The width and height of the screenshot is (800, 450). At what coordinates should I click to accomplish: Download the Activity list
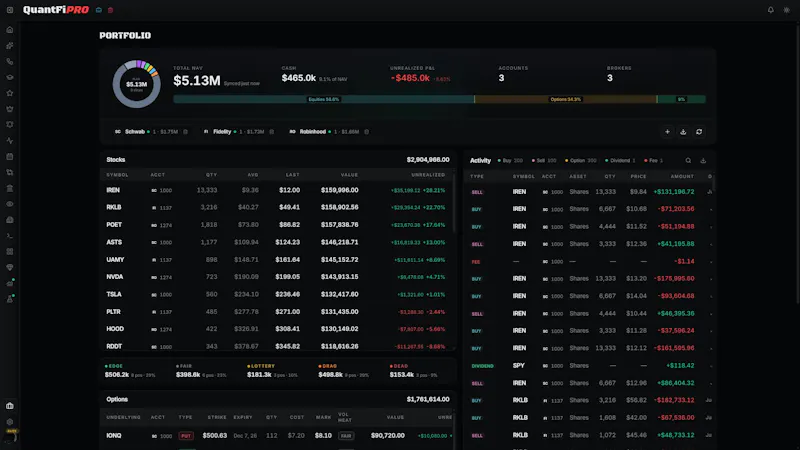click(x=703, y=160)
